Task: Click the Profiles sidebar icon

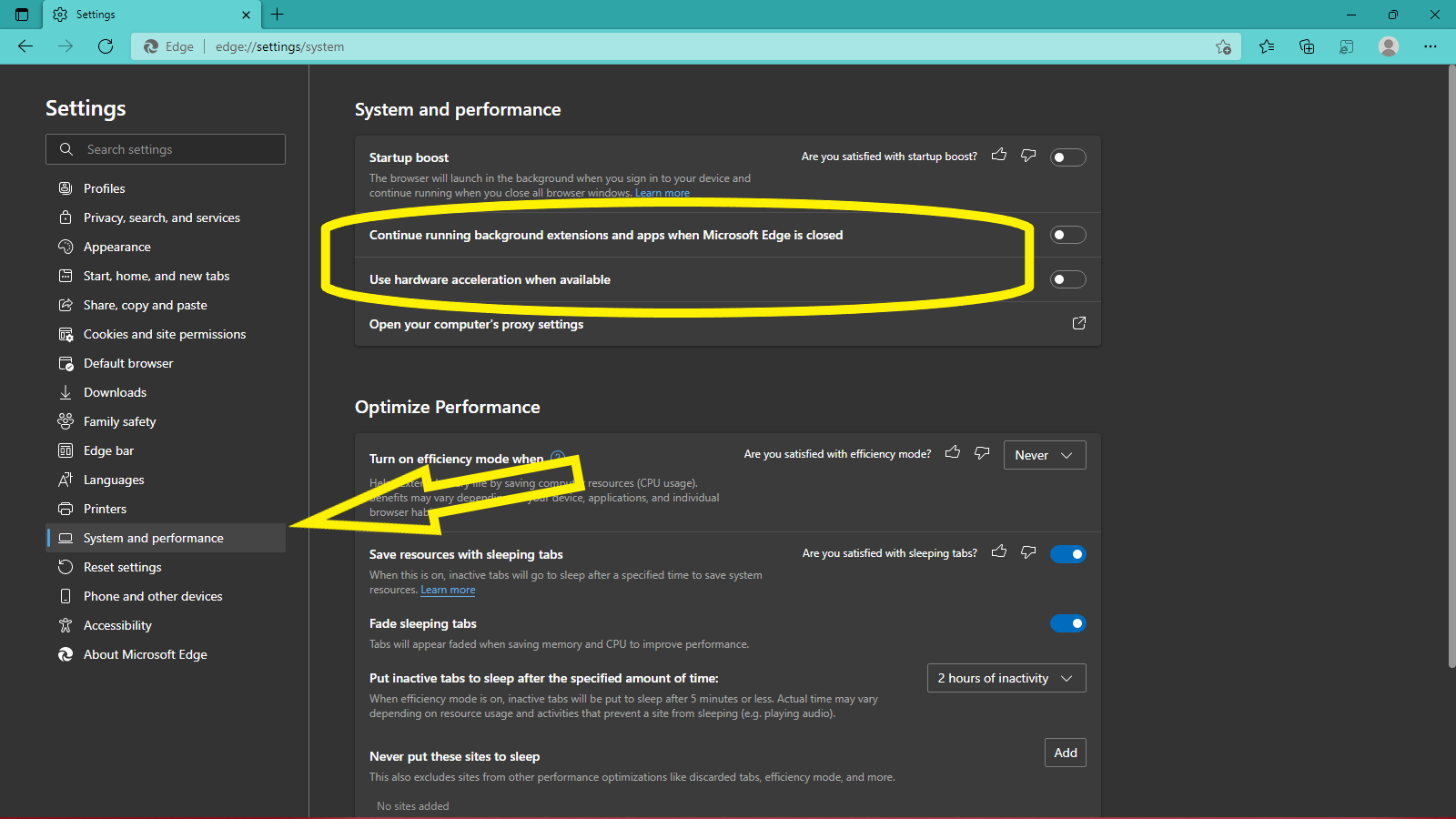Action: [x=66, y=188]
